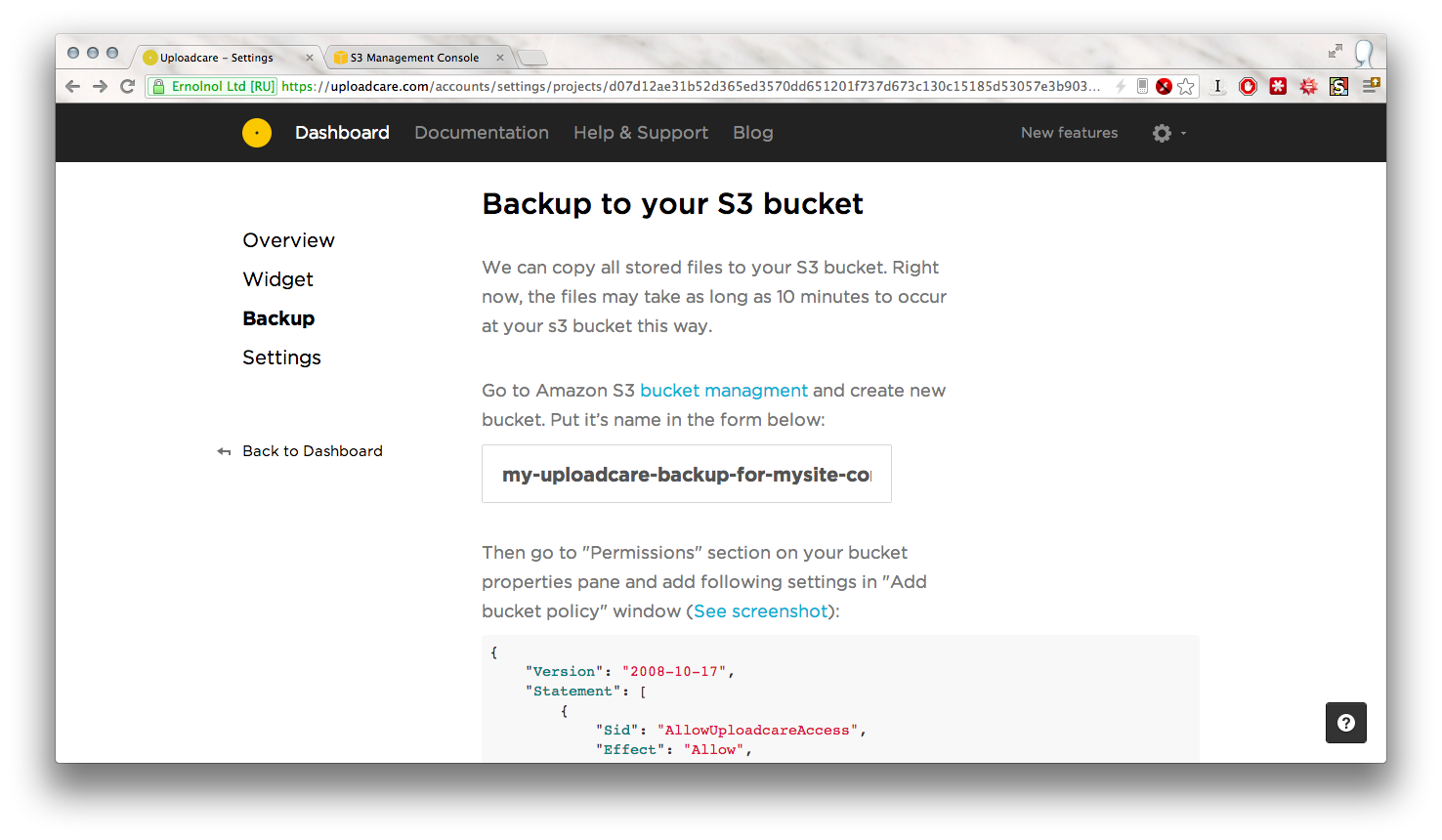This screenshot has width=1442, height=840.
Task: Click the "AllowUploadcareAccess" value in policy code
Action: point(758,730)
